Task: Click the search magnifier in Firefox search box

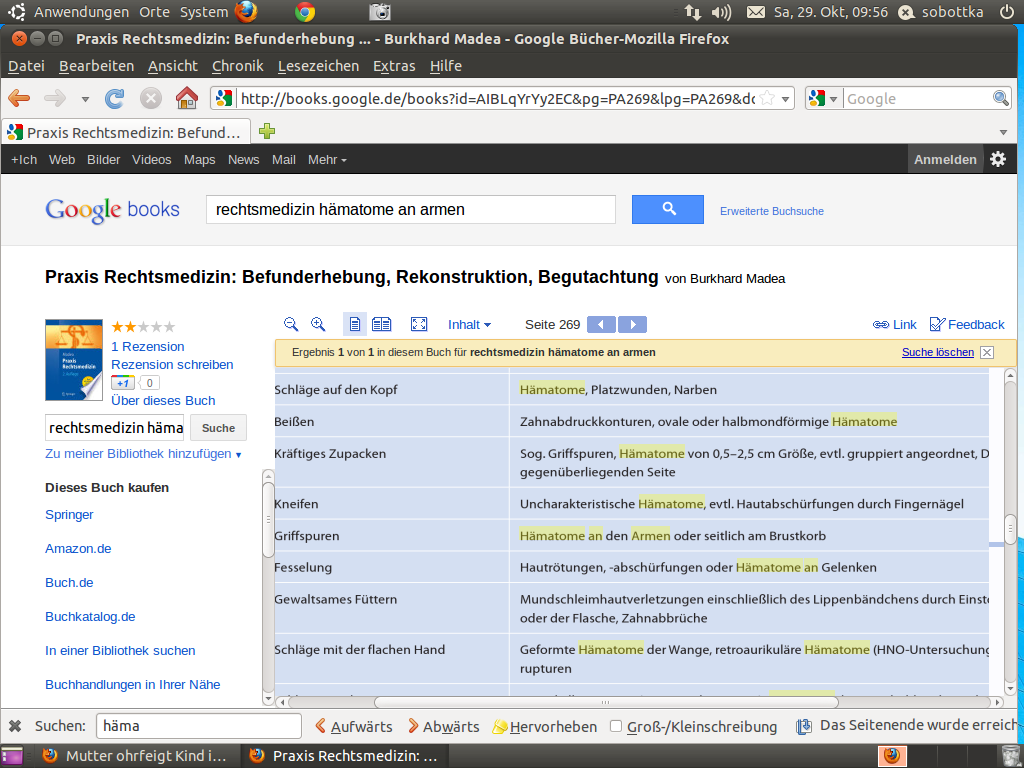Action: coord(1000,99)
